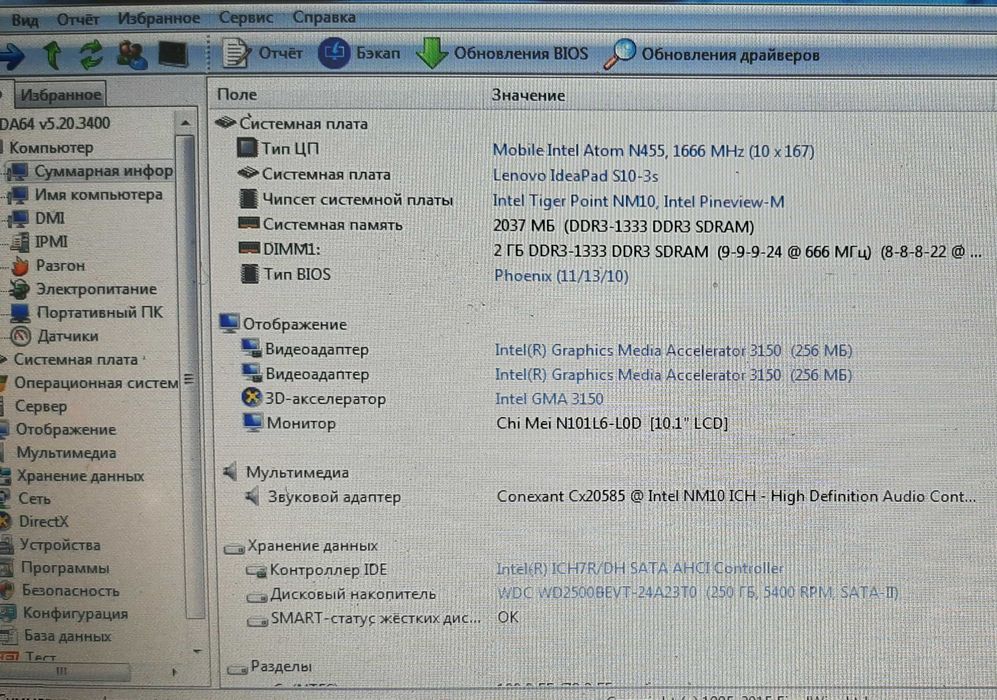Viewport: 997px width, 700px height.
Task: Click the users icon in toolbar
Action: click(x=132, y=55)
